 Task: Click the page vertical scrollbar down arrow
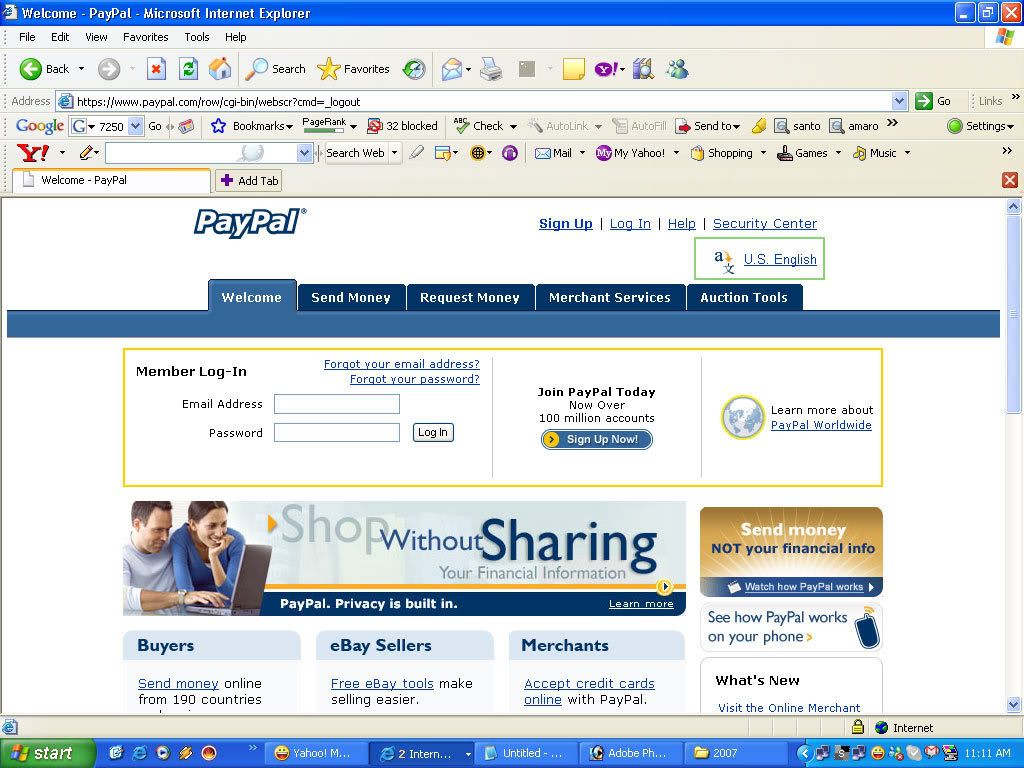(1013, 705)
